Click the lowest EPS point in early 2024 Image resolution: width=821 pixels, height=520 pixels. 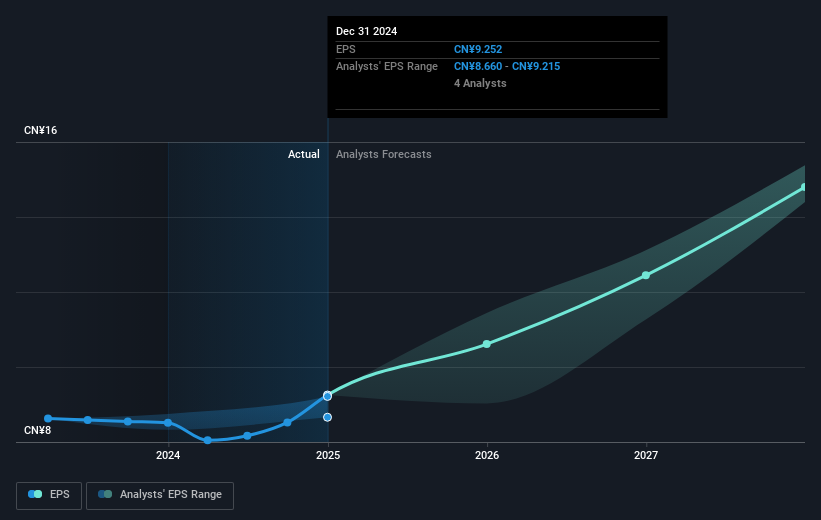[208, 440]
